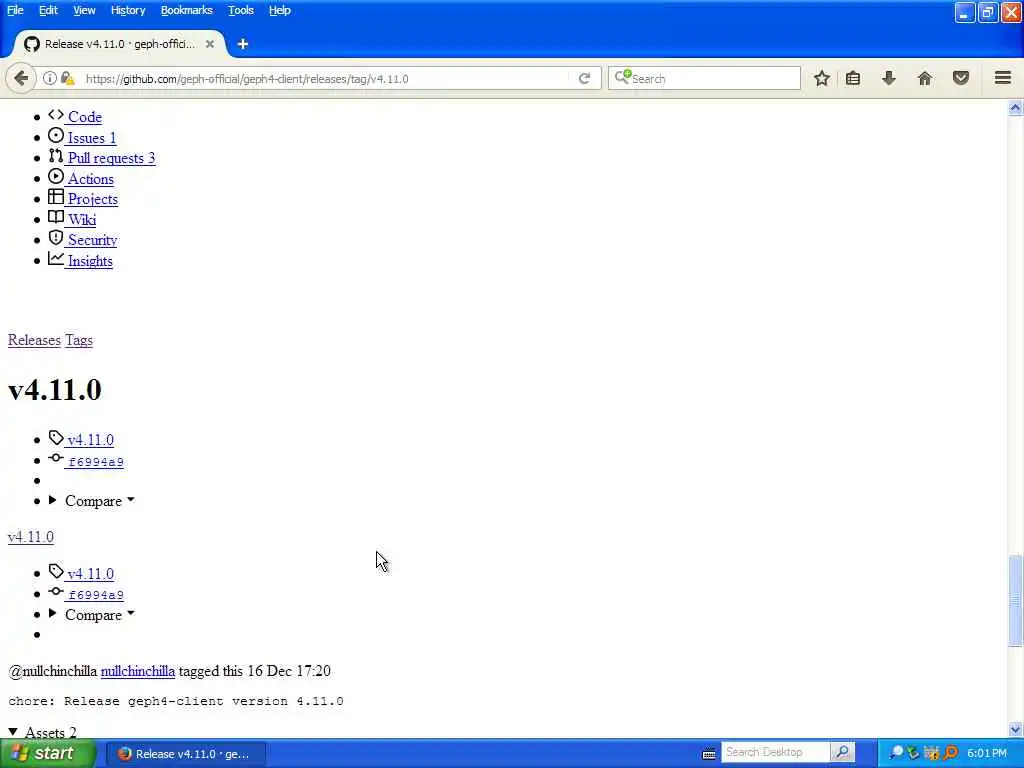Open the Security link
Viewport: 1024px width, 768px height.
click(92, 240)
